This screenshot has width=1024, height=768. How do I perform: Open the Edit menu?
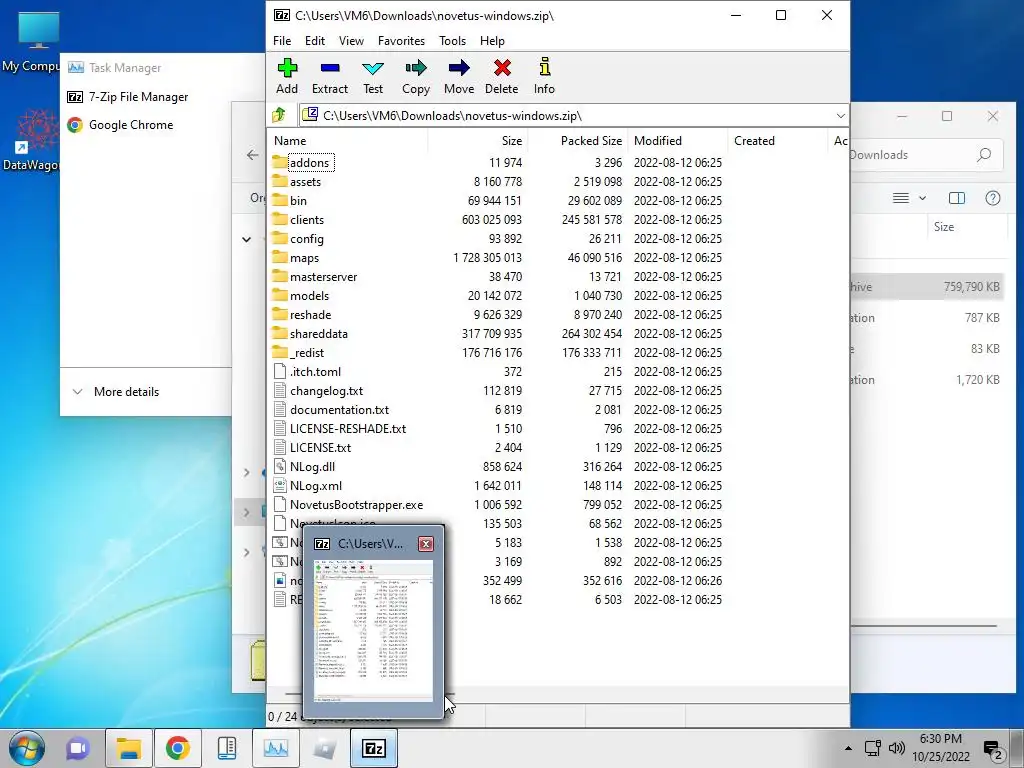coord(315,40)
